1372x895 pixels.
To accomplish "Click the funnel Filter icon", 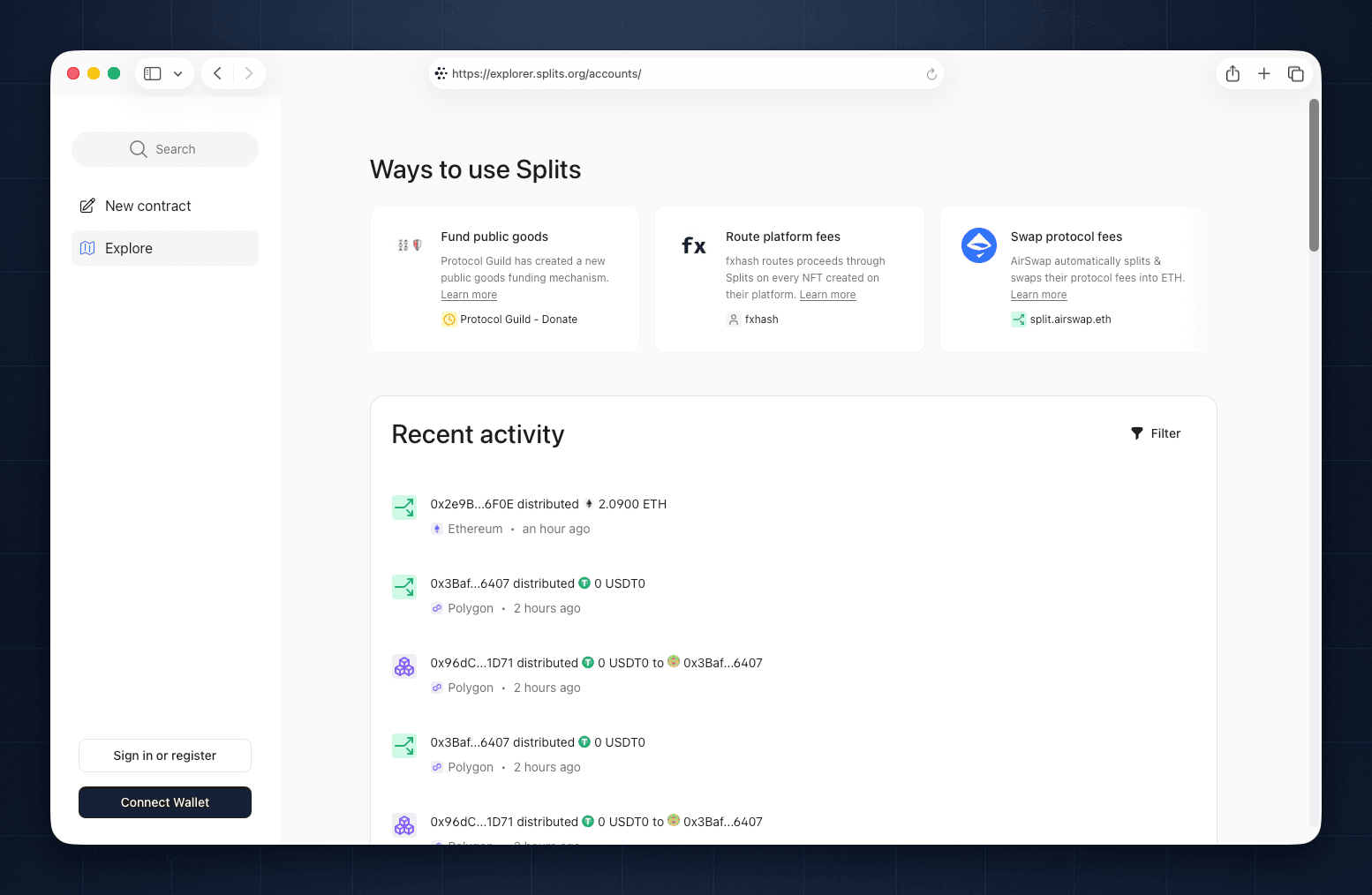I will pos(1137,433).
